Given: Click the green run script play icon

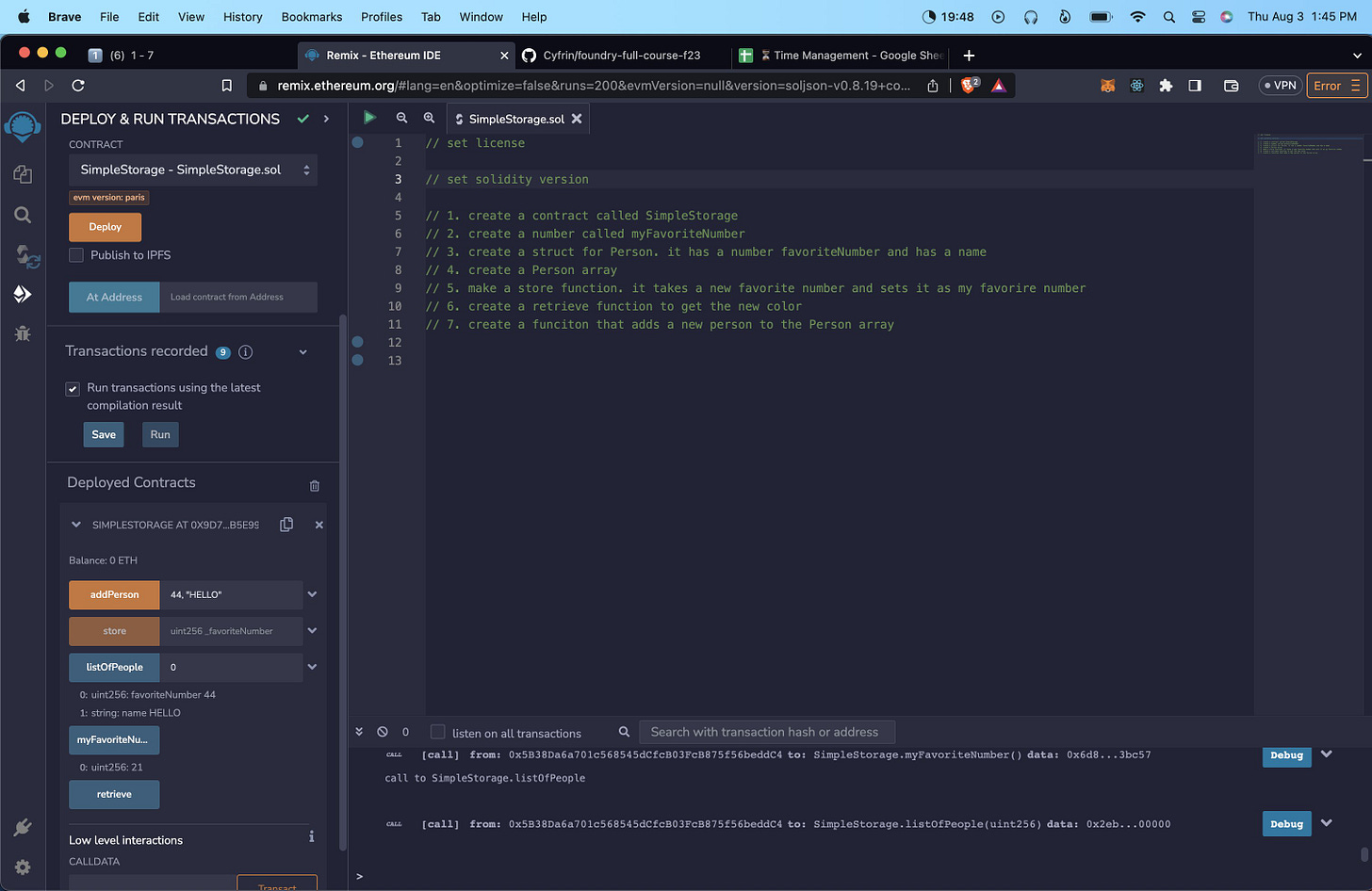Looking at the screenshot, I should coord(369,118).
